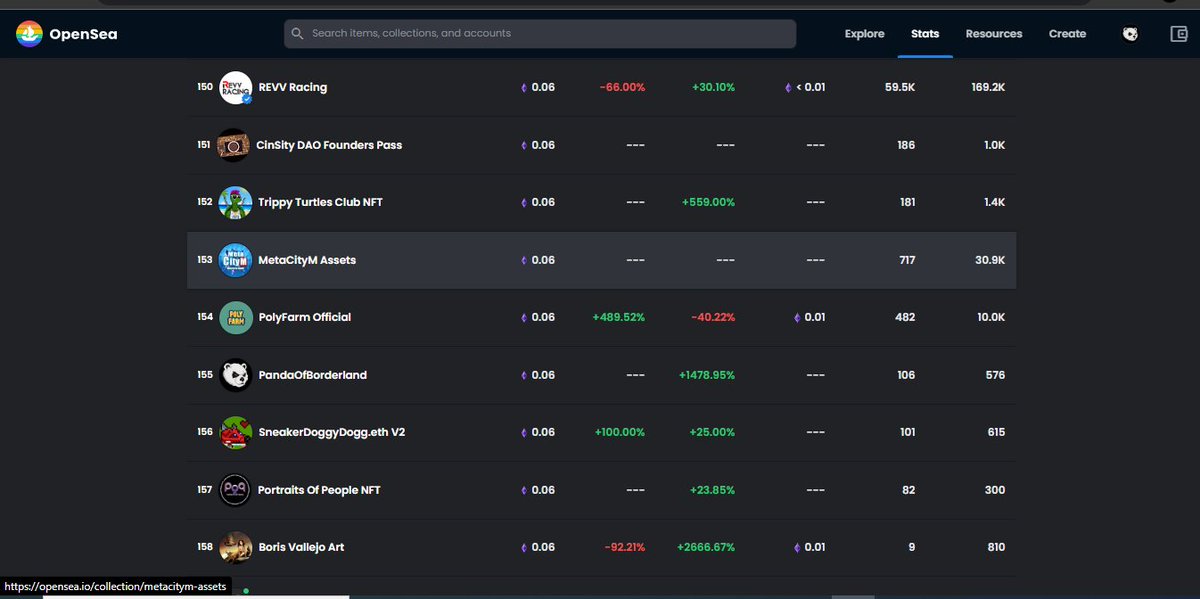Click the +25.00% value for SneakerDoggyDogg.eth V2

coord(713,433)
